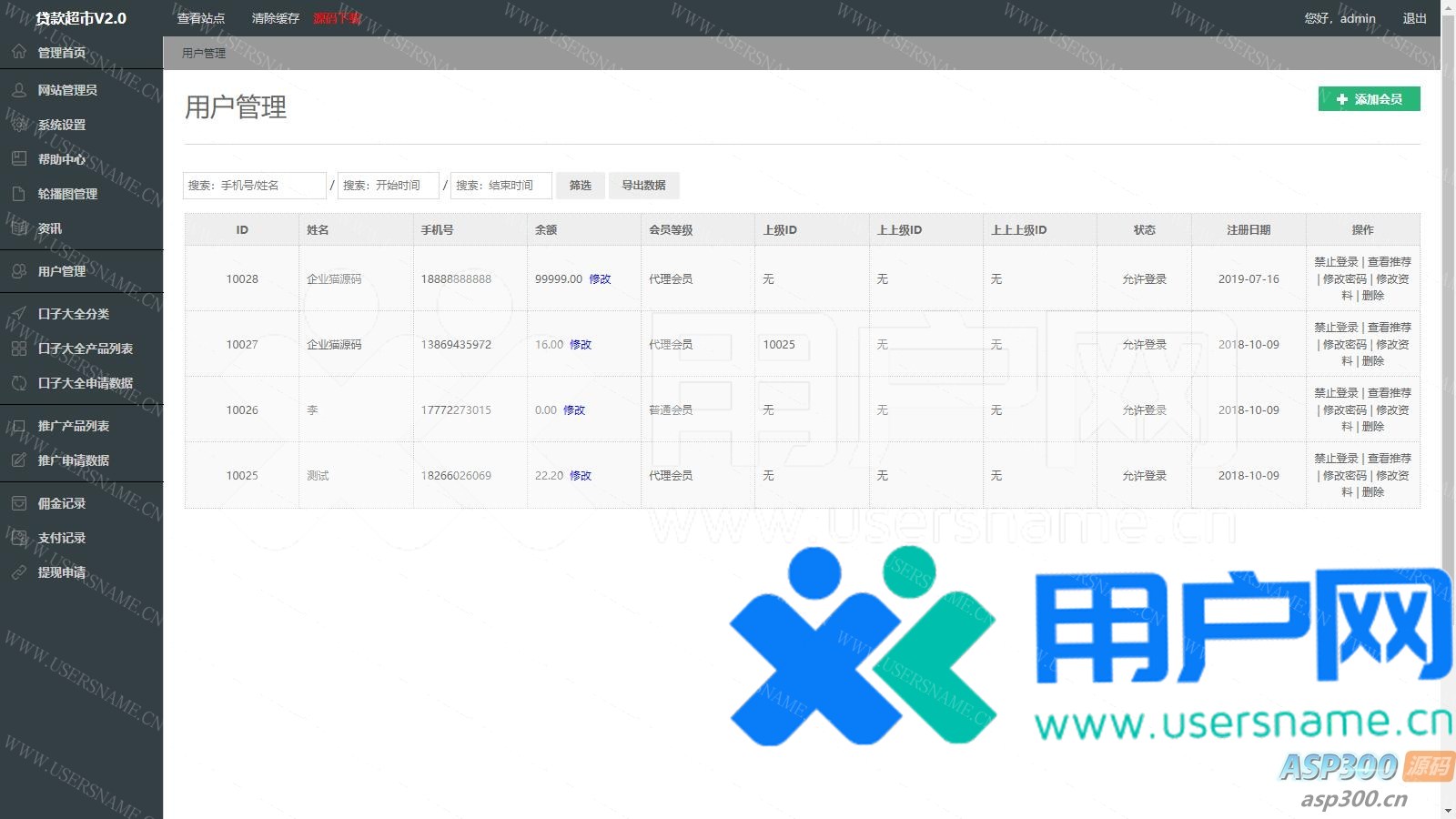Open 查看站点 in the top bar
Viewport: 1456px width, 819px height.
(201, 18)
